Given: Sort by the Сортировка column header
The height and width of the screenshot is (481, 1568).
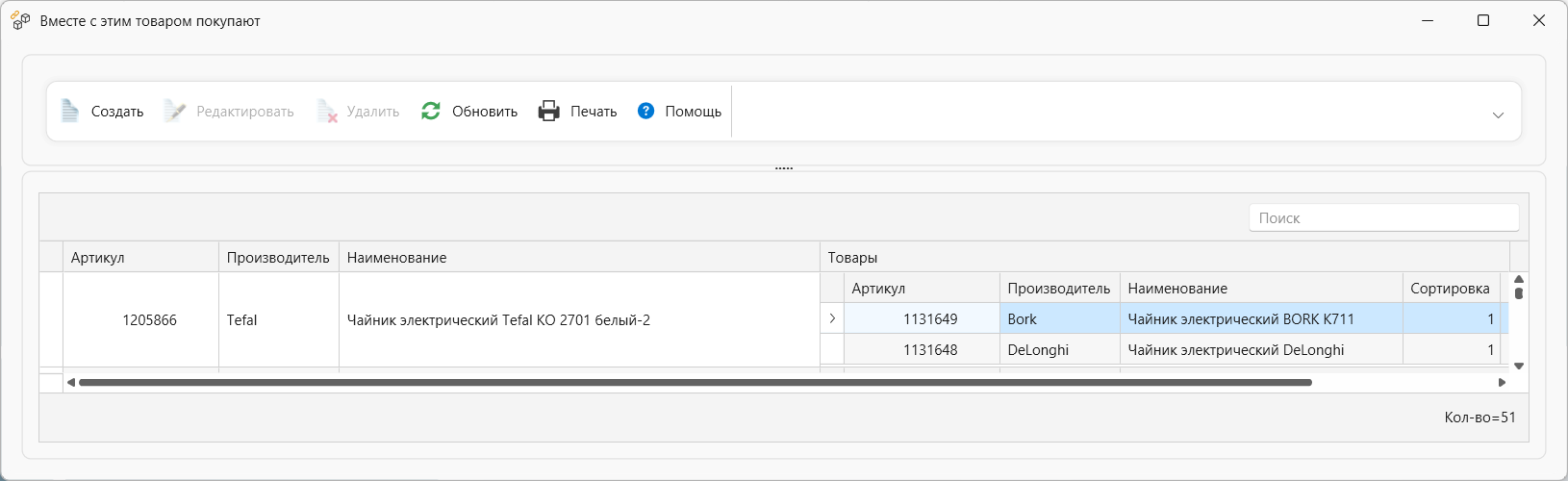Looking at the screenshot, I should 1450,289.
